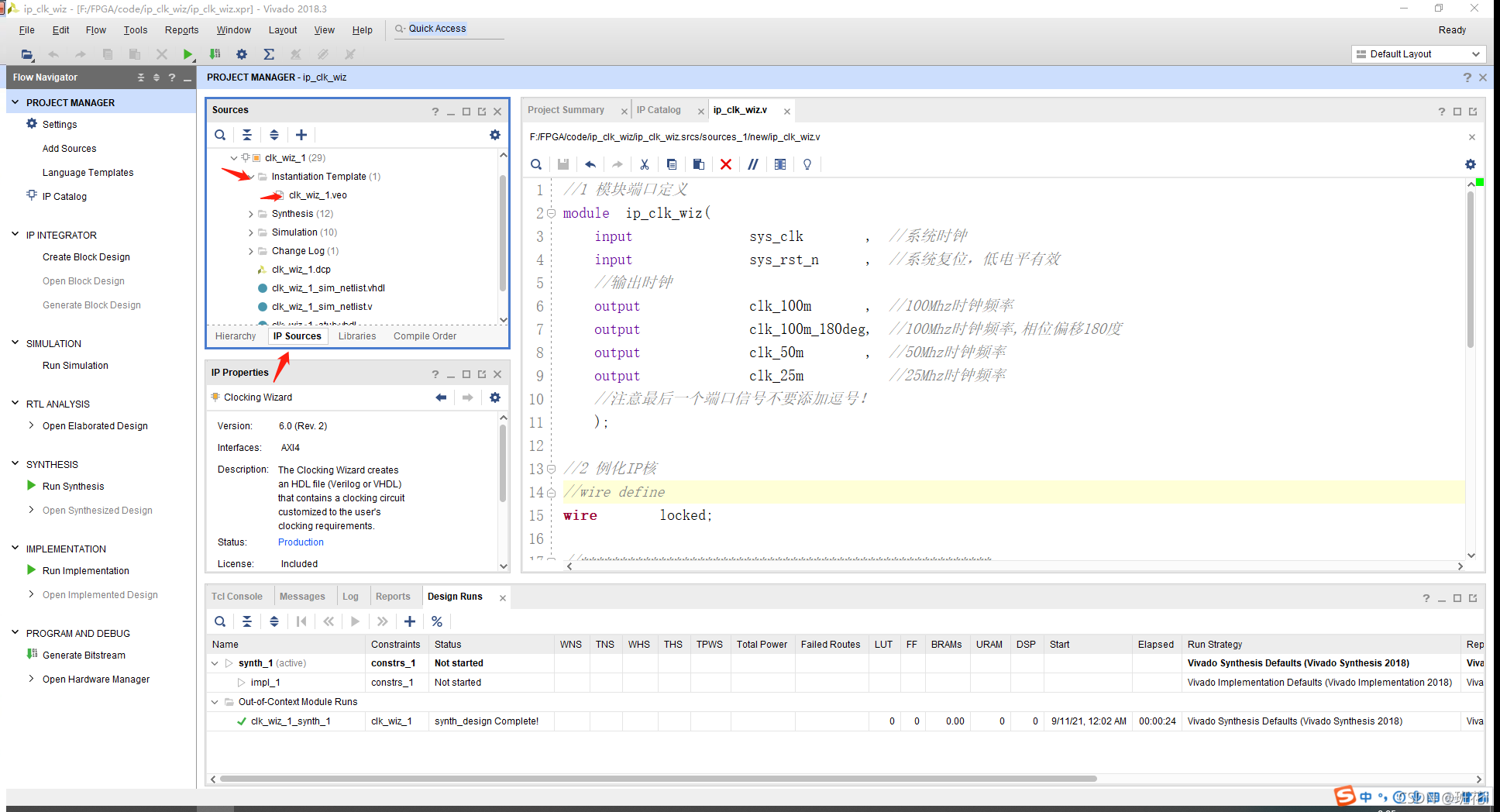
Task: Click the light bulb icon in editor
Action: 807,164
